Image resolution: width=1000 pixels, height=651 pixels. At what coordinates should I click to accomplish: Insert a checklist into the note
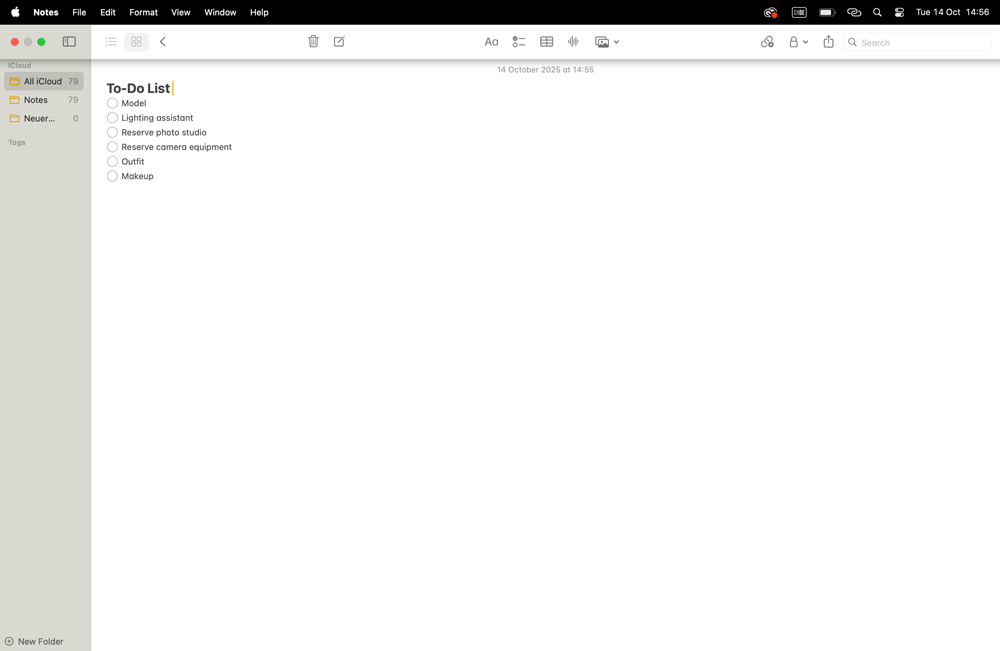pos(519,41)
